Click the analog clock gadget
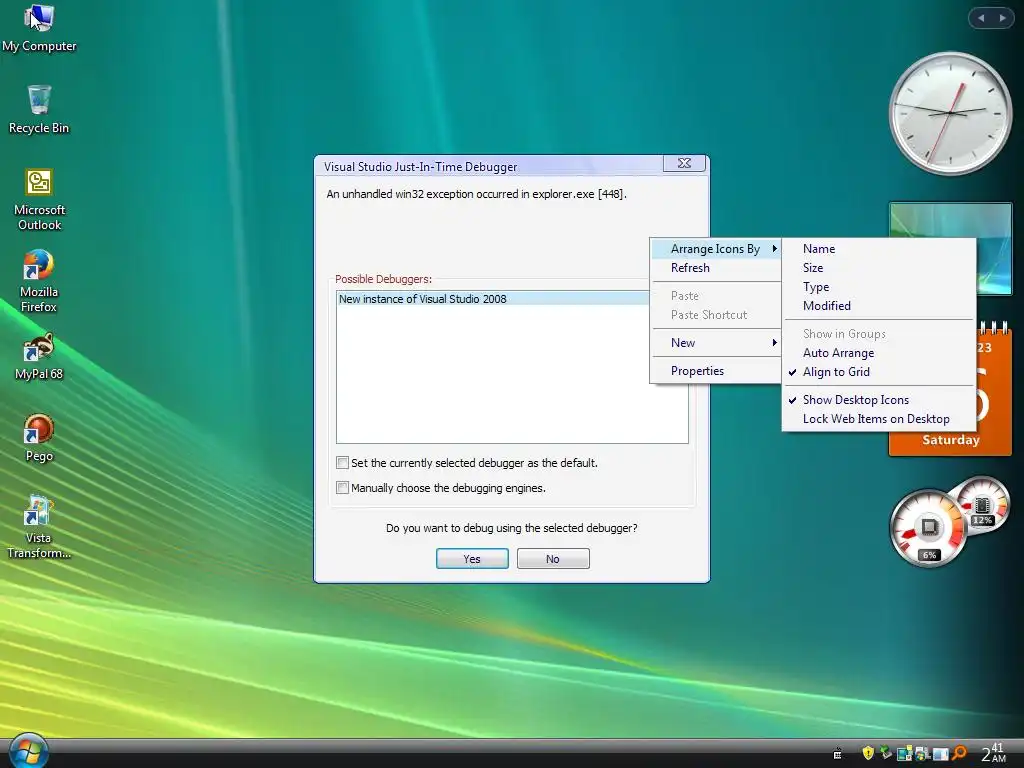1024x768 pixels. (950, 113)
